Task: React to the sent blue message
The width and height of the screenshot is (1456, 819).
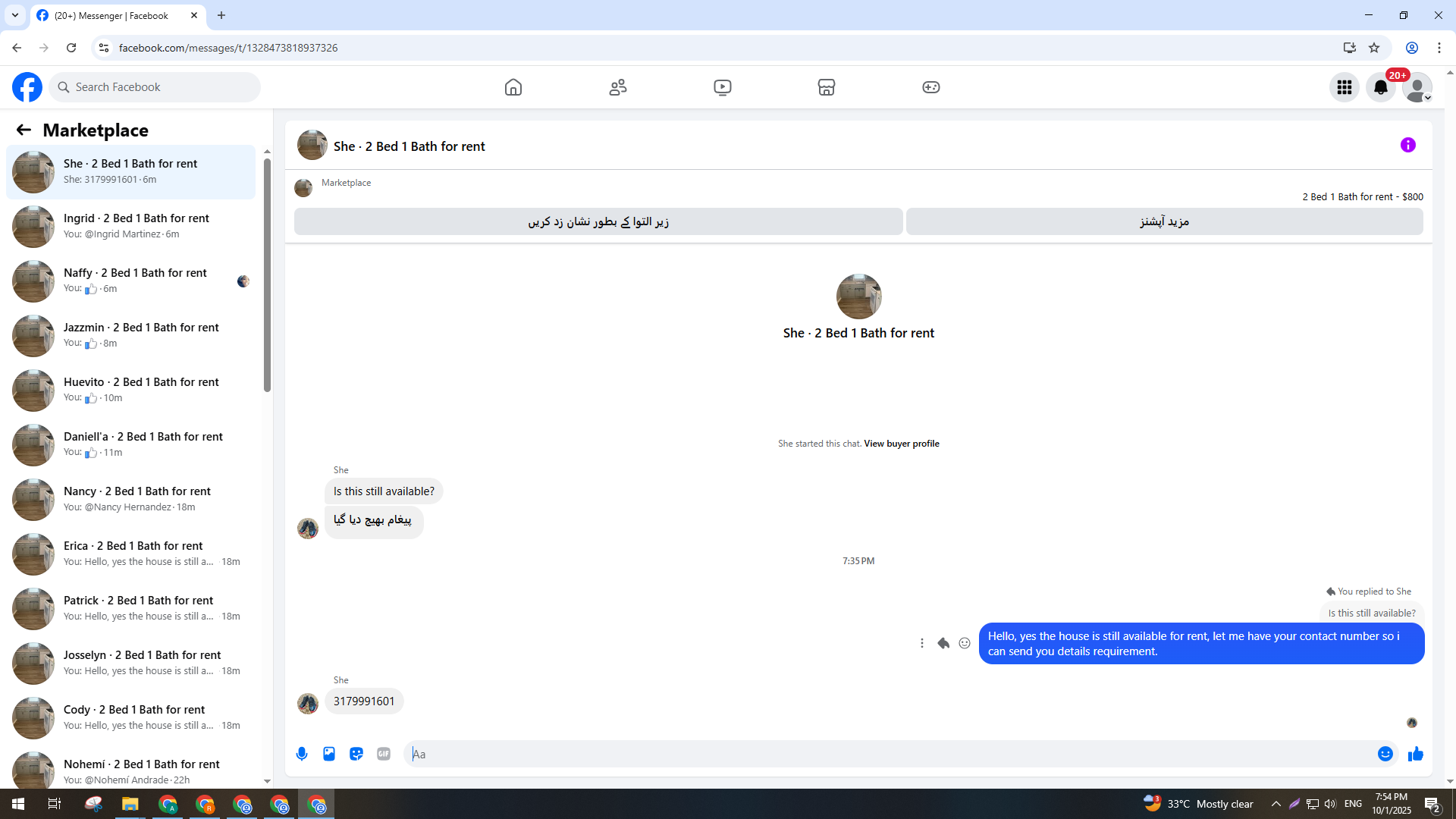Action: click(965, 643)
